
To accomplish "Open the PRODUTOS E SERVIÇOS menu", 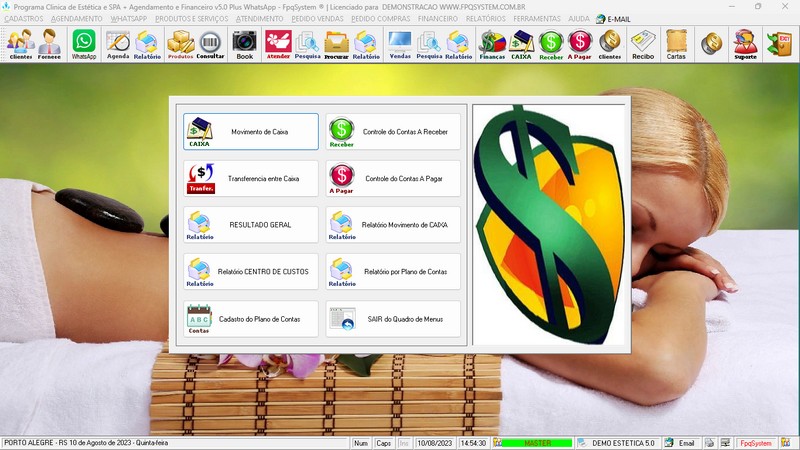I will point(191,18).
